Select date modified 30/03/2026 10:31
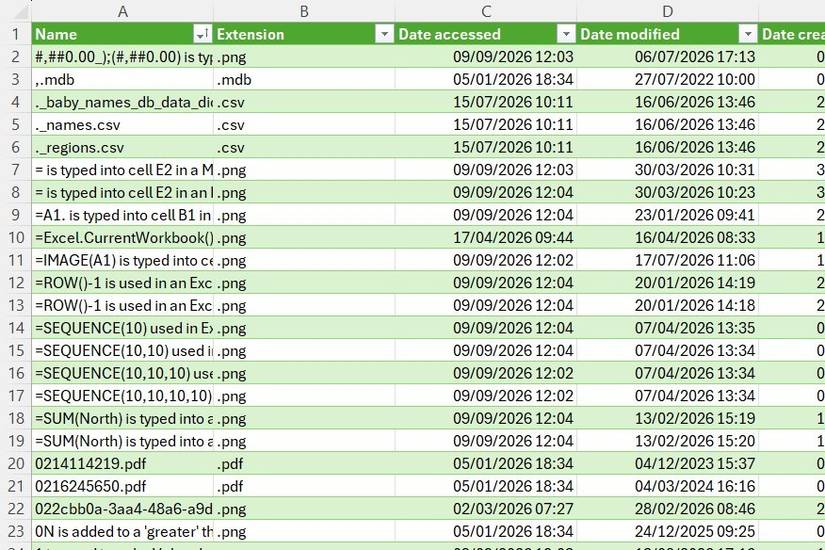The width and height of the screenshot is (825, 550). click(x=667, y=170)
